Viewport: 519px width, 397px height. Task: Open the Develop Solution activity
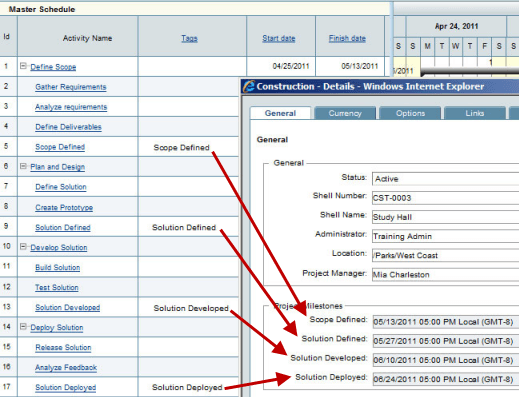[59, 248]
